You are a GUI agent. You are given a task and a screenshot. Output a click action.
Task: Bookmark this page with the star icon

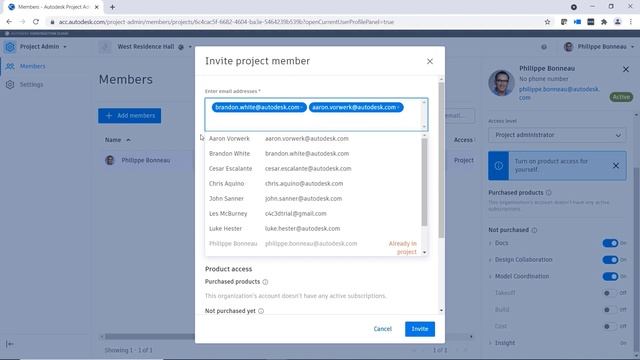[x=547, y=22]
